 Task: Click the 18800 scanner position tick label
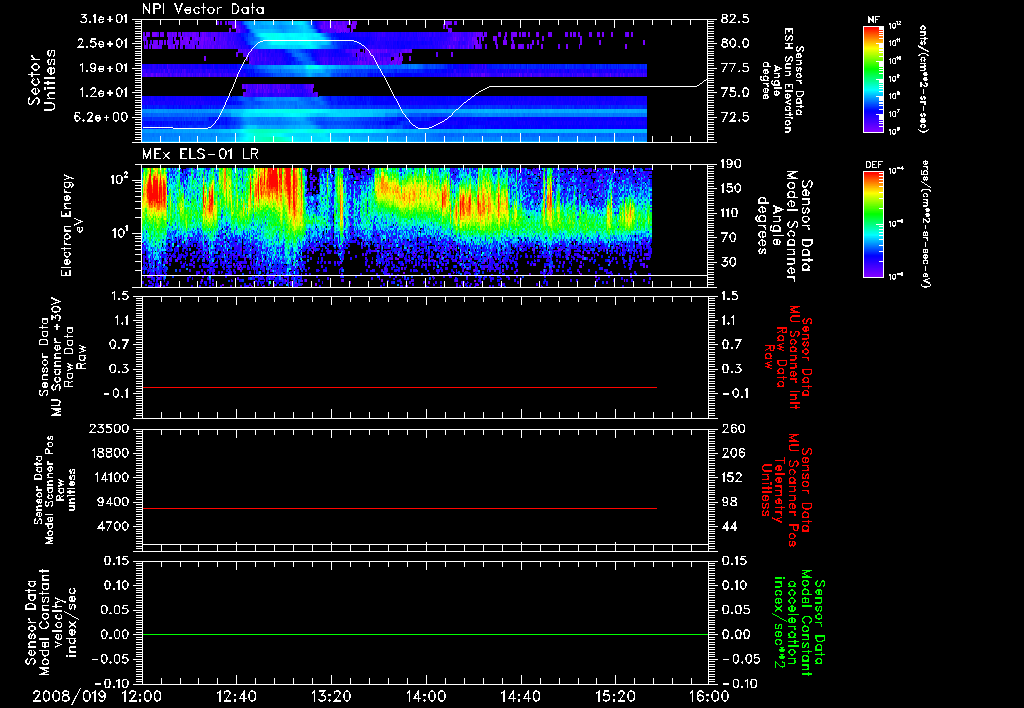(109, 453)
